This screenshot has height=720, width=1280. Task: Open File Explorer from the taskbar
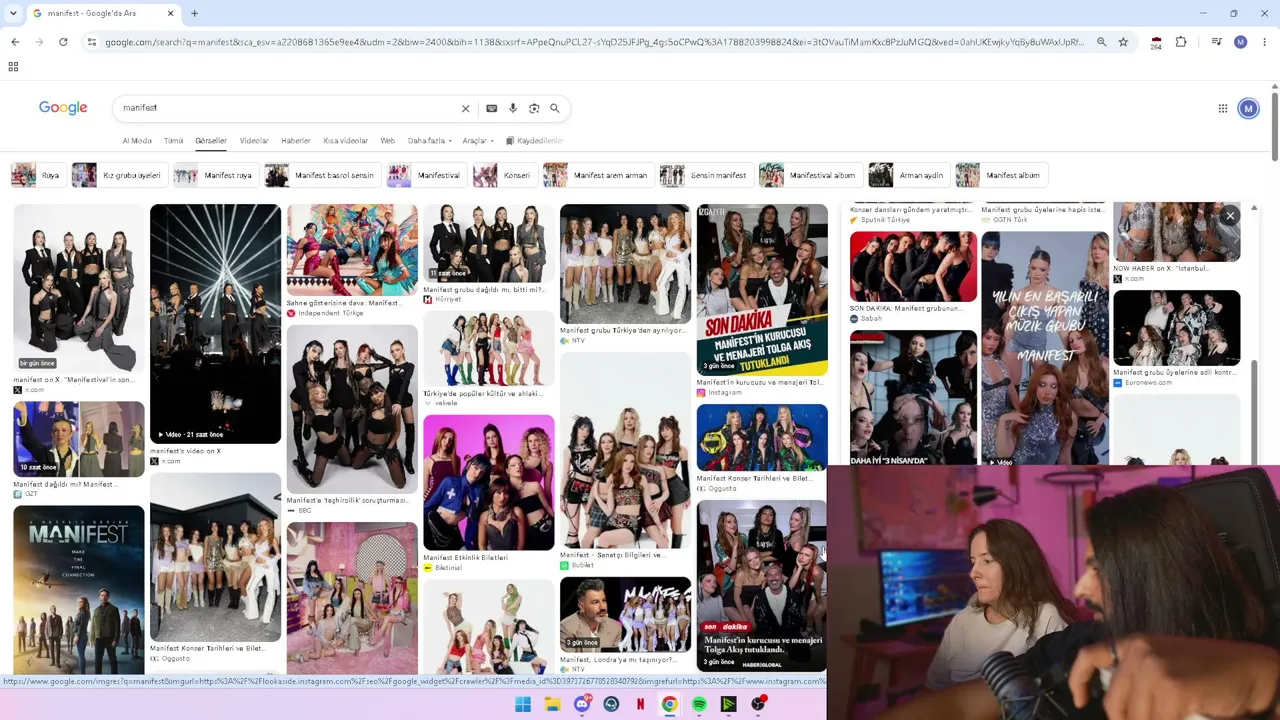[x=552, y=704]
